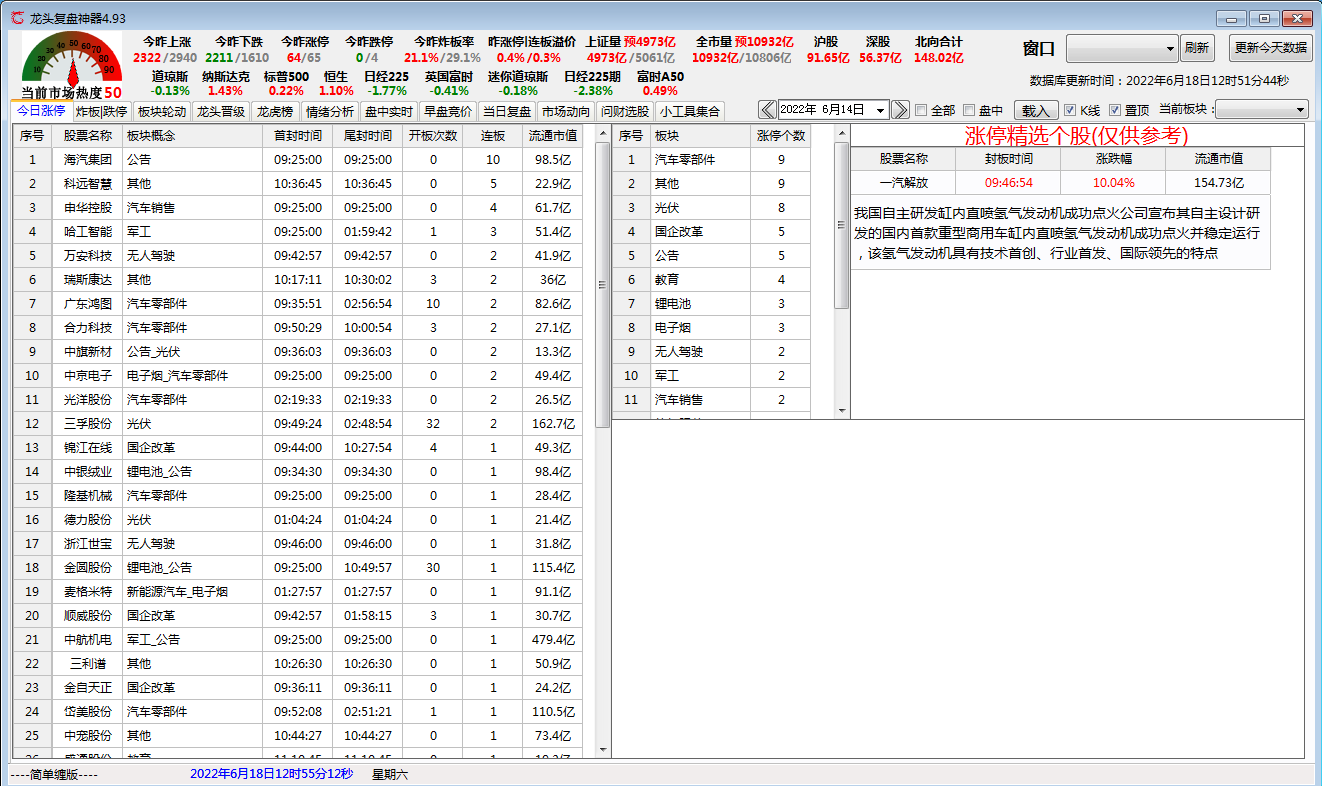Click the 载入 button
Viewport: 1322px width, 786px height.
(x=1036, y=110)
